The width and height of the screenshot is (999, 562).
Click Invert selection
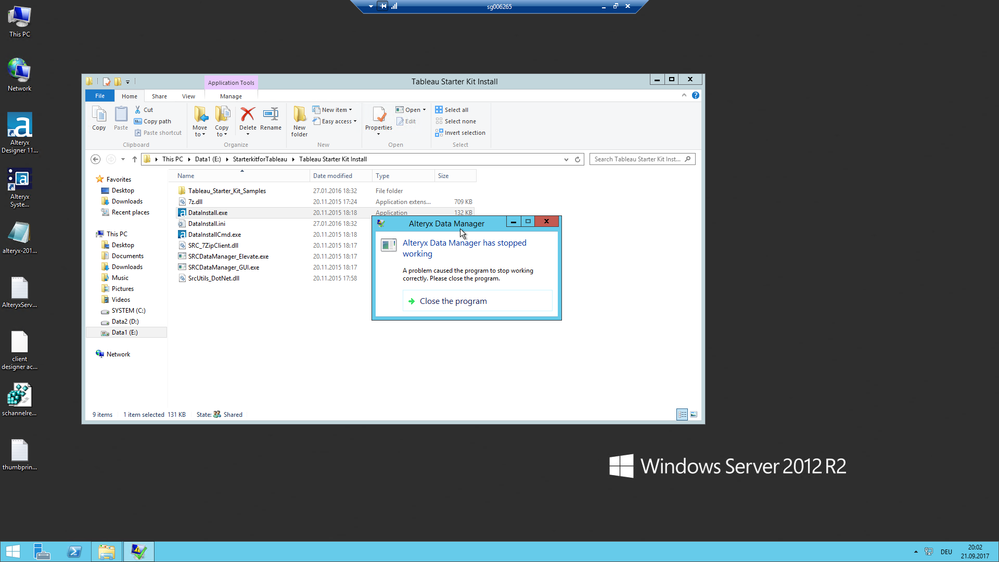pyautogui.click(x=460, y=133)
